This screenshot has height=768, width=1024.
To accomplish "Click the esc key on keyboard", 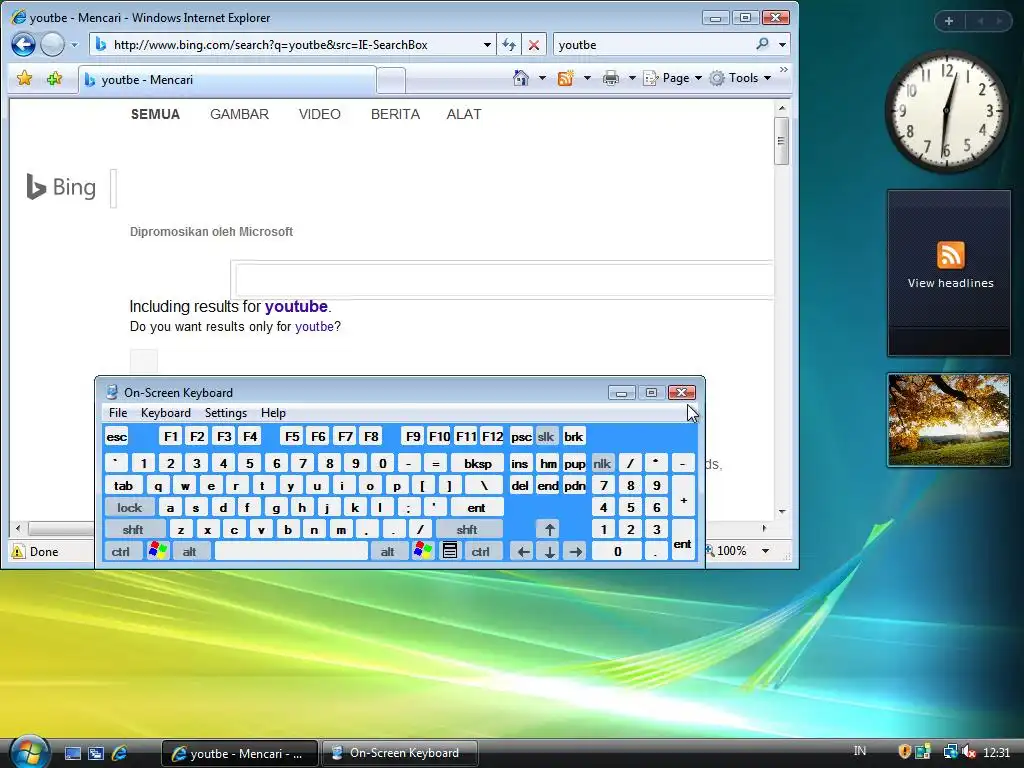I will [117, 436].
